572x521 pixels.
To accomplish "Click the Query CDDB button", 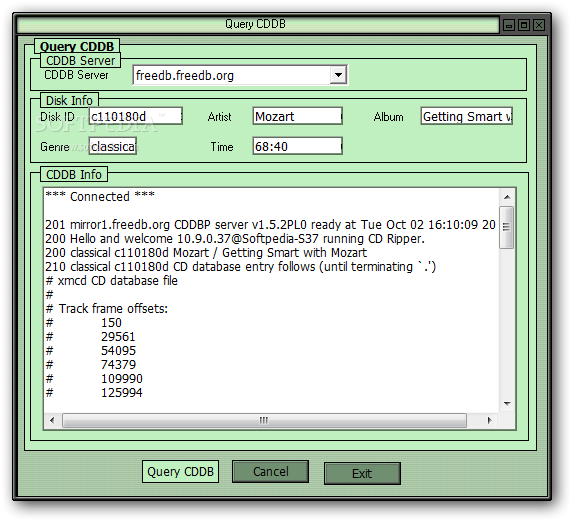I will pos(180,471).
